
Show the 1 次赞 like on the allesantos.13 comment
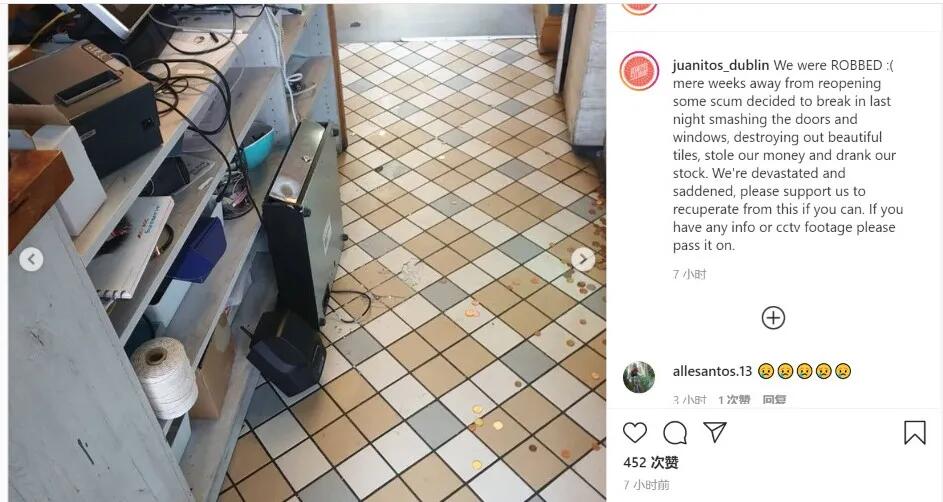pyautogui.click(x=734, y=400)
